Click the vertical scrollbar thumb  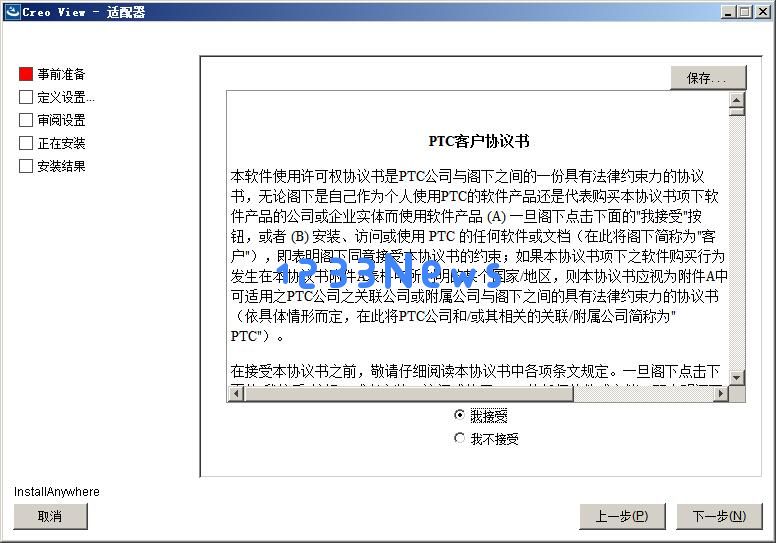tap(737, 112)
